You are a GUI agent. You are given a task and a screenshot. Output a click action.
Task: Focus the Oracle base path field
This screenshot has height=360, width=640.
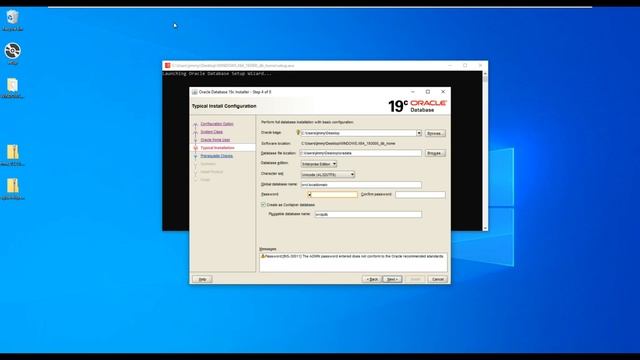point(358,133)
